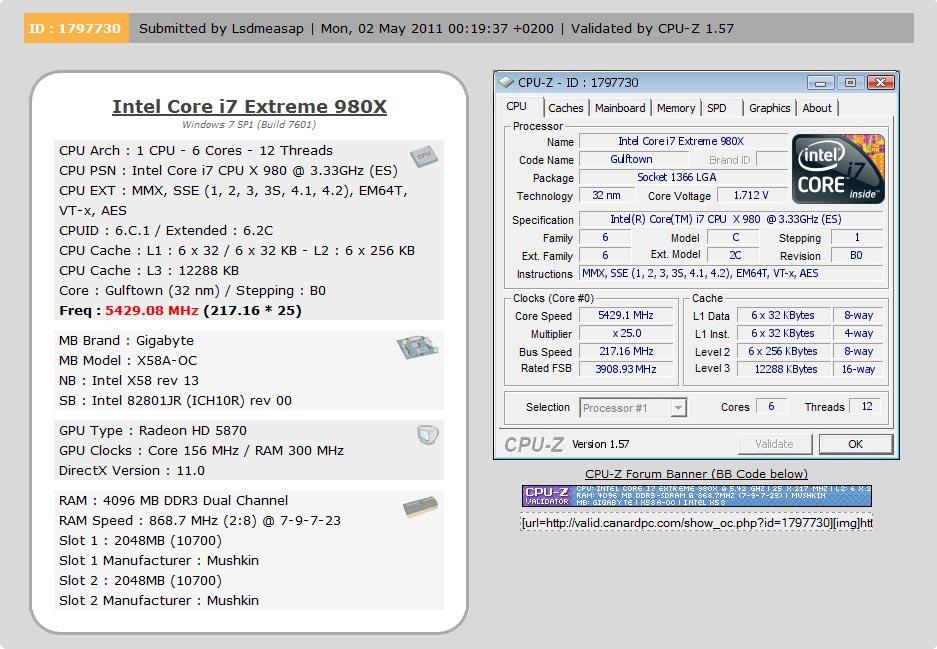Click the Level 3 cache value 12288 KBytes

coord(783,369)
